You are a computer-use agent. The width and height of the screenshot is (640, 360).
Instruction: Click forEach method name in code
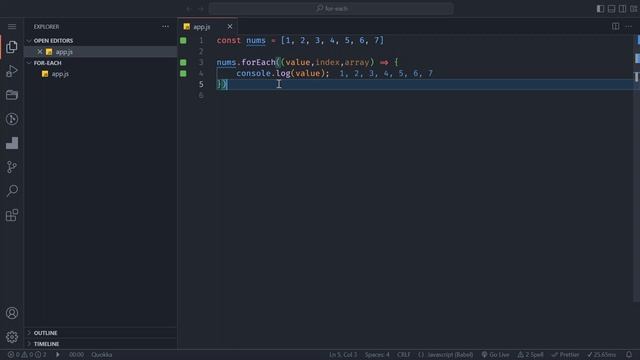point(258,62)
